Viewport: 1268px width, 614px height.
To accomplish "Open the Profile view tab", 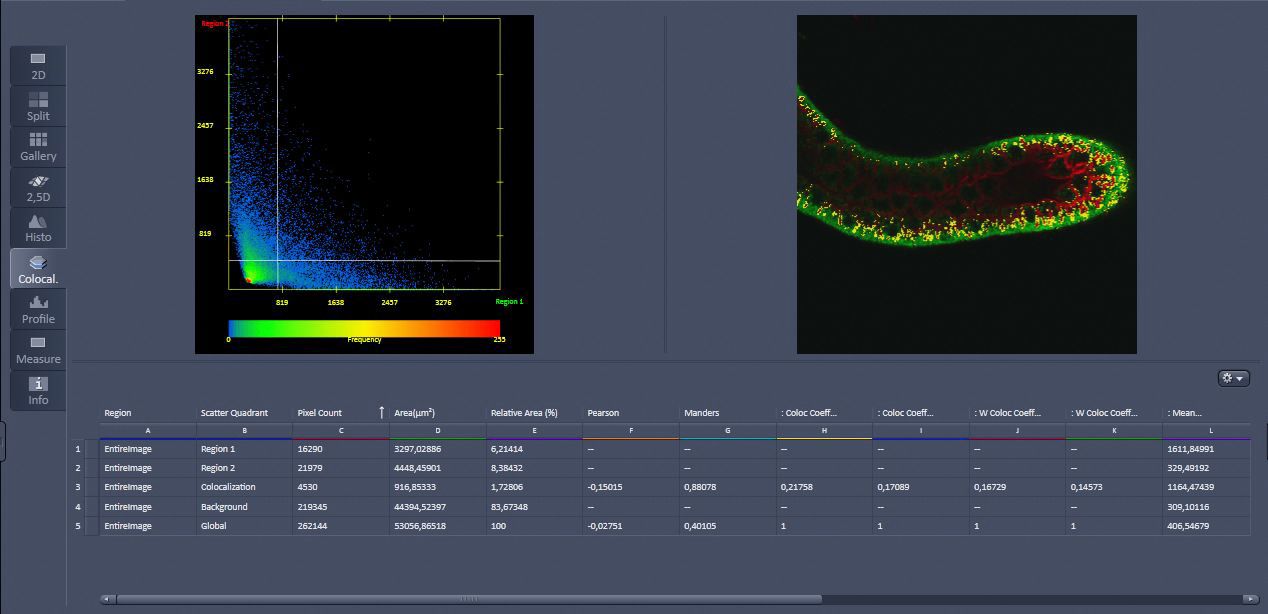I will 38,309.
